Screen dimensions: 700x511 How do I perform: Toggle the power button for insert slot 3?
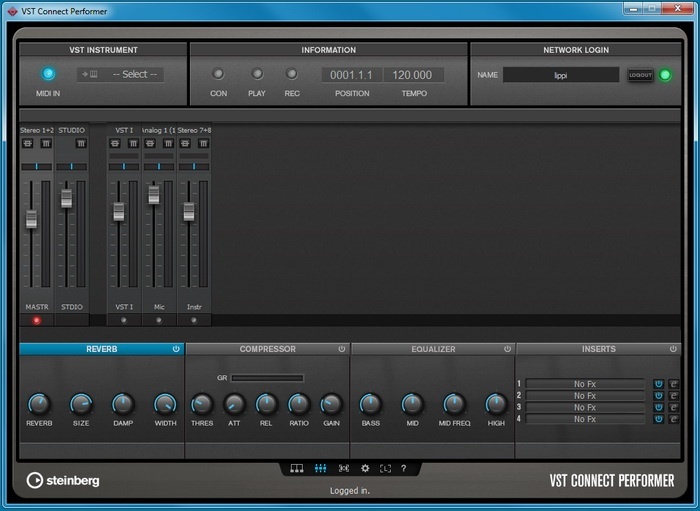coord(658,407)
